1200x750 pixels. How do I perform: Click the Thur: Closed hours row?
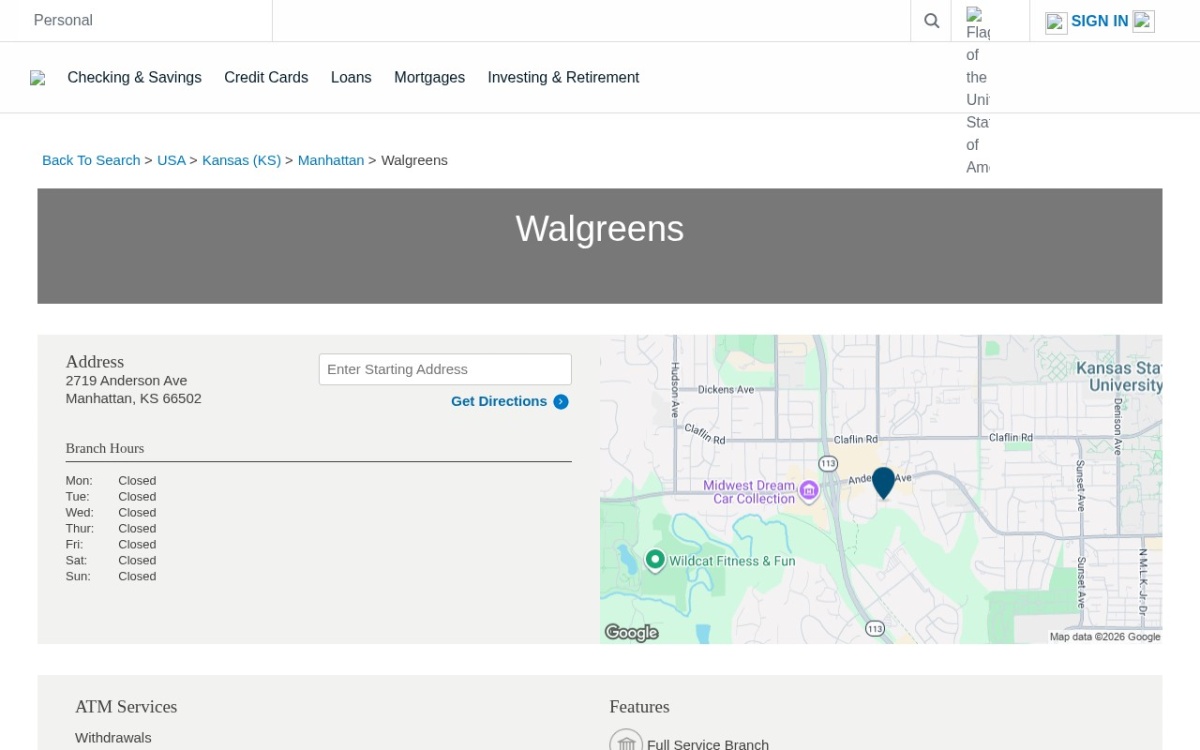pos(111,528)
